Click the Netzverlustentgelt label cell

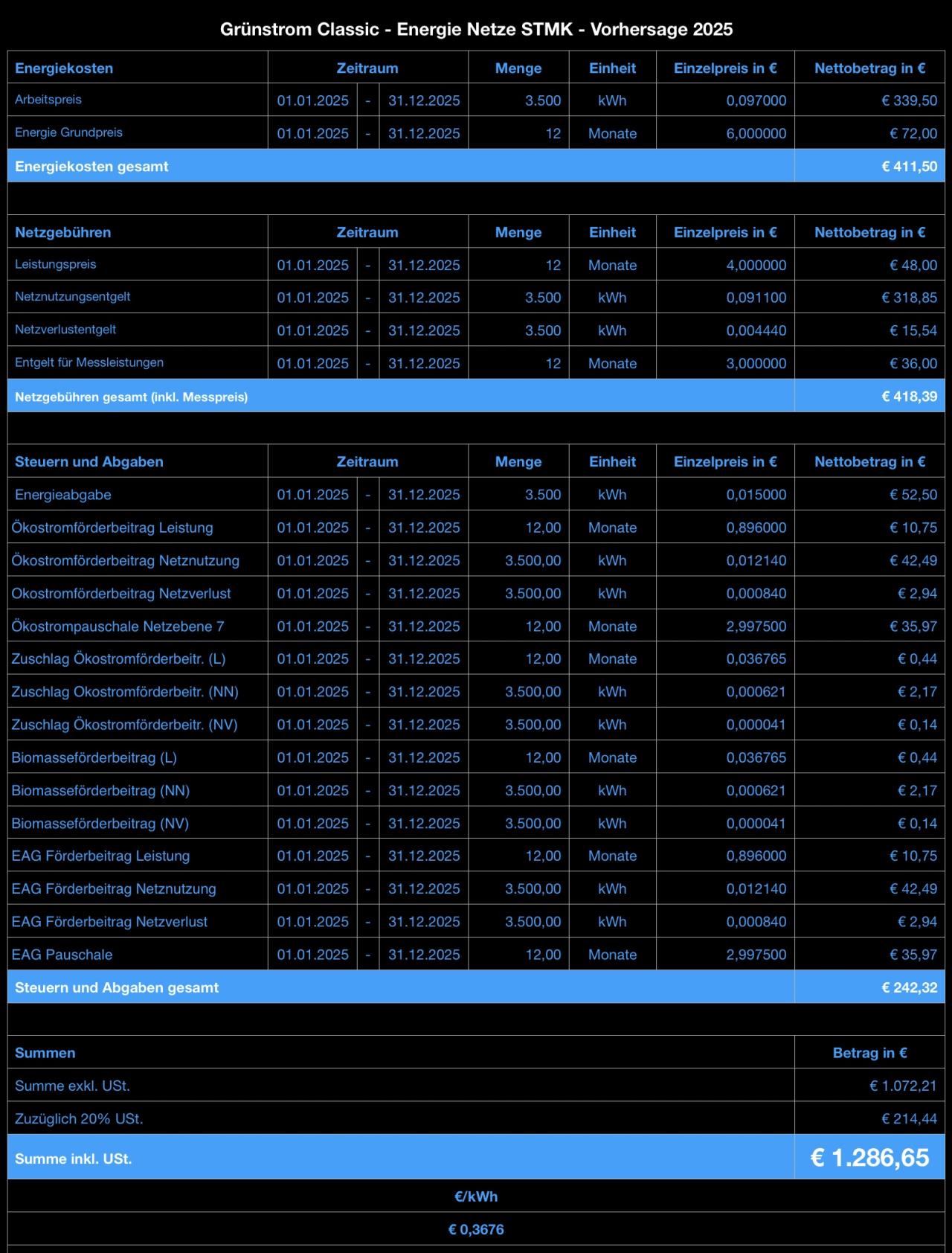[65, 330]
